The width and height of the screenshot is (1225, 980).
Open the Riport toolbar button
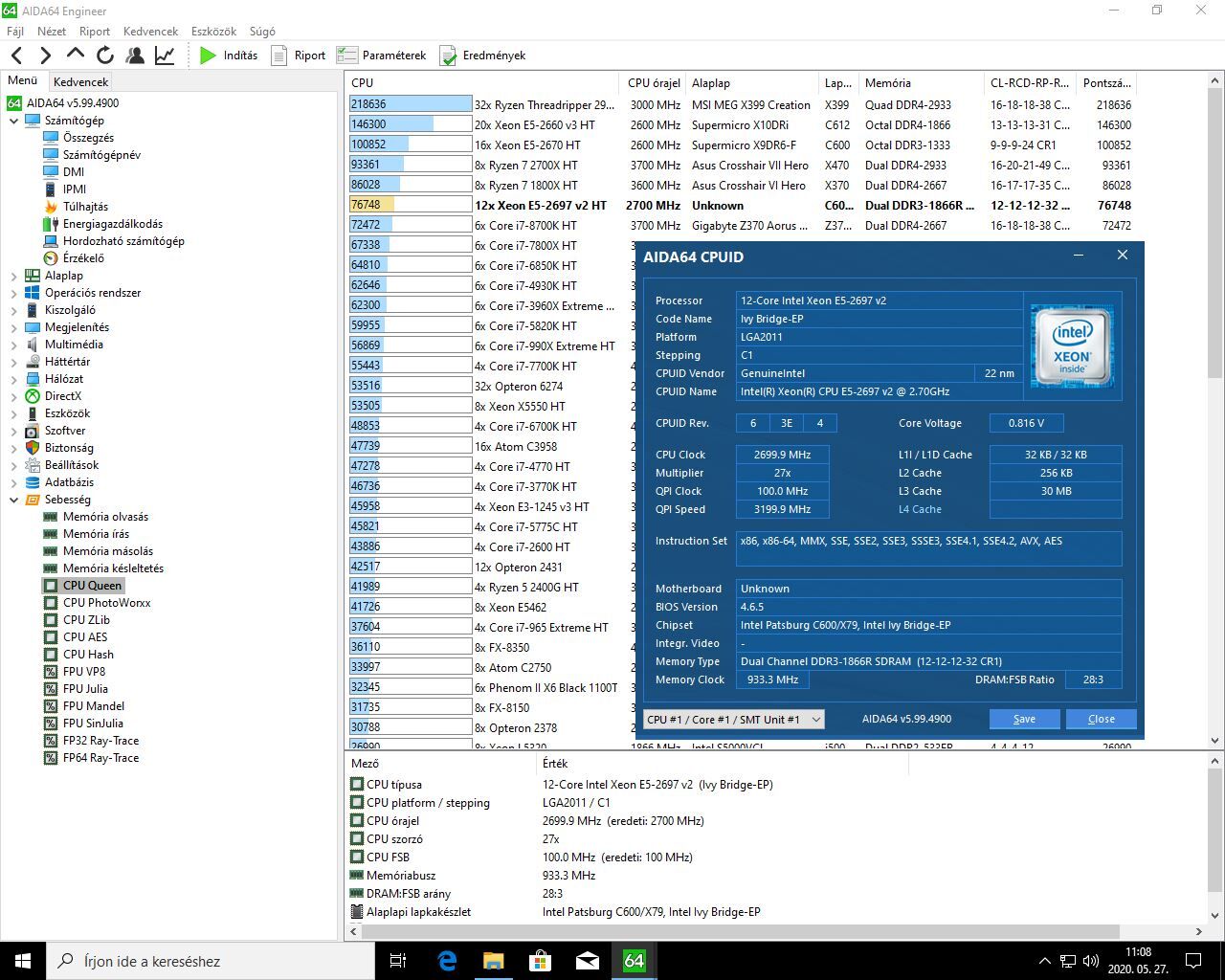point(299,56)
